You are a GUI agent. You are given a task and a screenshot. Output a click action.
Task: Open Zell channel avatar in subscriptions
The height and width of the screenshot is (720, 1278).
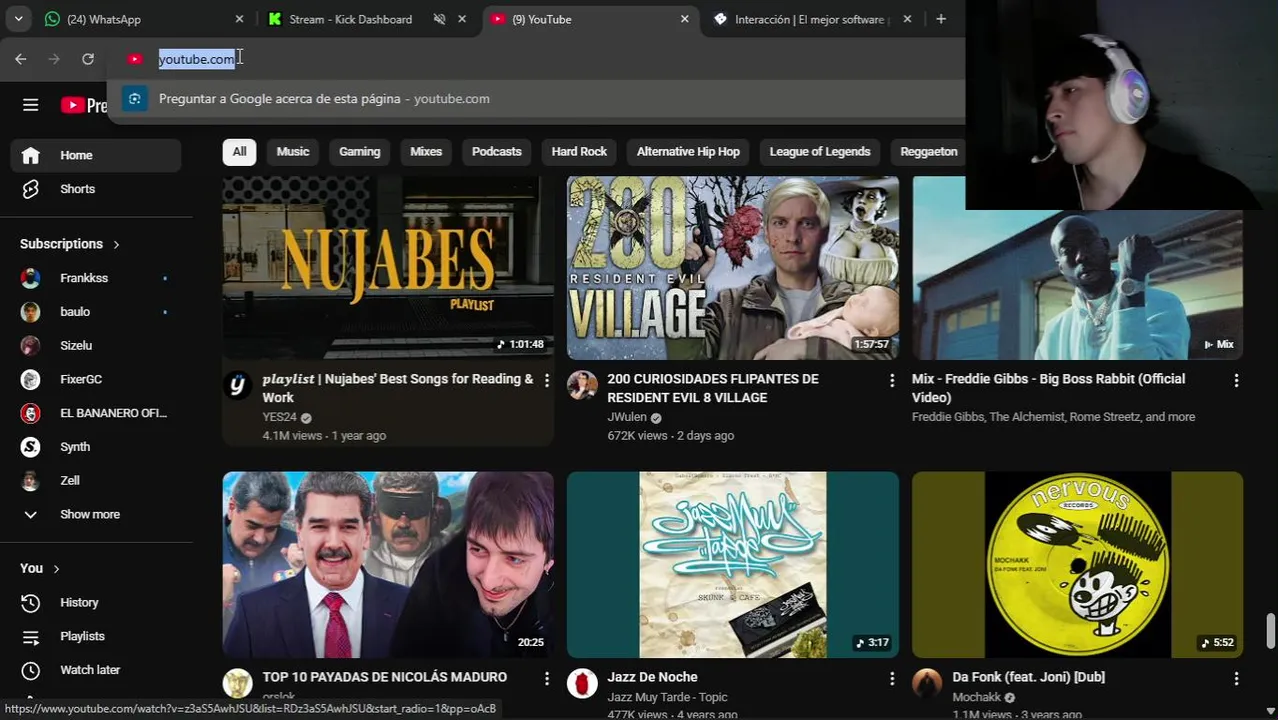click(x=31, y=480)
